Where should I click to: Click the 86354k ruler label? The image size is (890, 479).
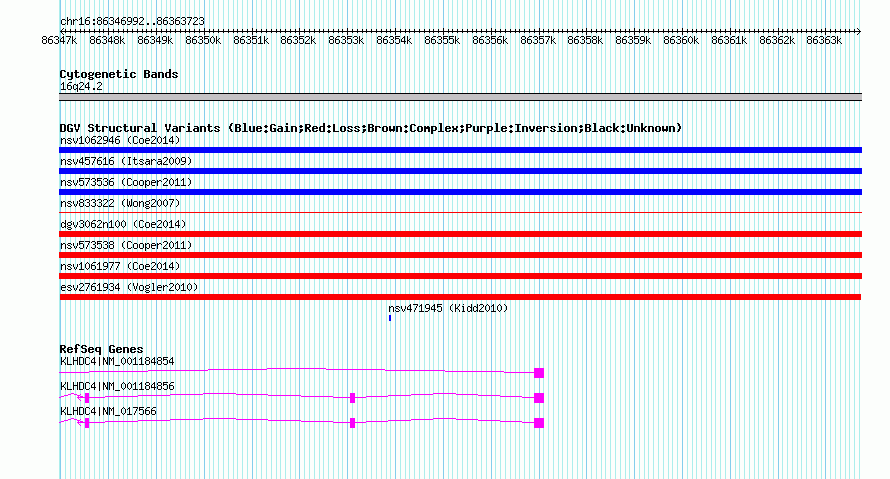click(x=394, y=41)
